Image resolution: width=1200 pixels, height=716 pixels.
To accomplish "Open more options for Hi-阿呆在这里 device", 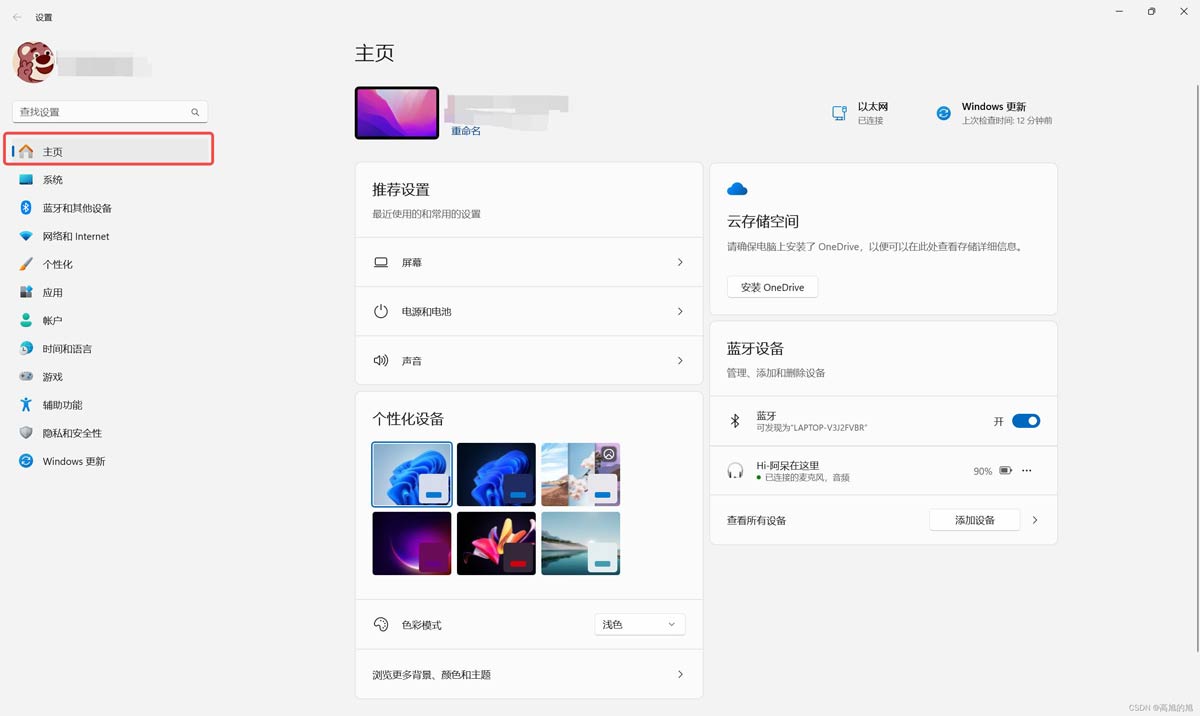I will 1026,471.
